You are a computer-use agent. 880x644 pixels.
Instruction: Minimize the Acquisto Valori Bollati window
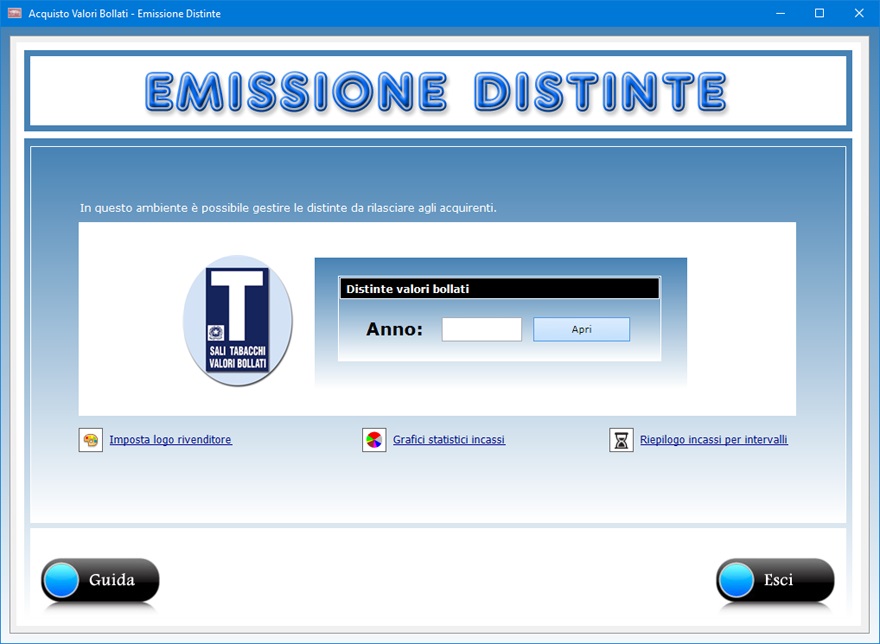[780, 13]
